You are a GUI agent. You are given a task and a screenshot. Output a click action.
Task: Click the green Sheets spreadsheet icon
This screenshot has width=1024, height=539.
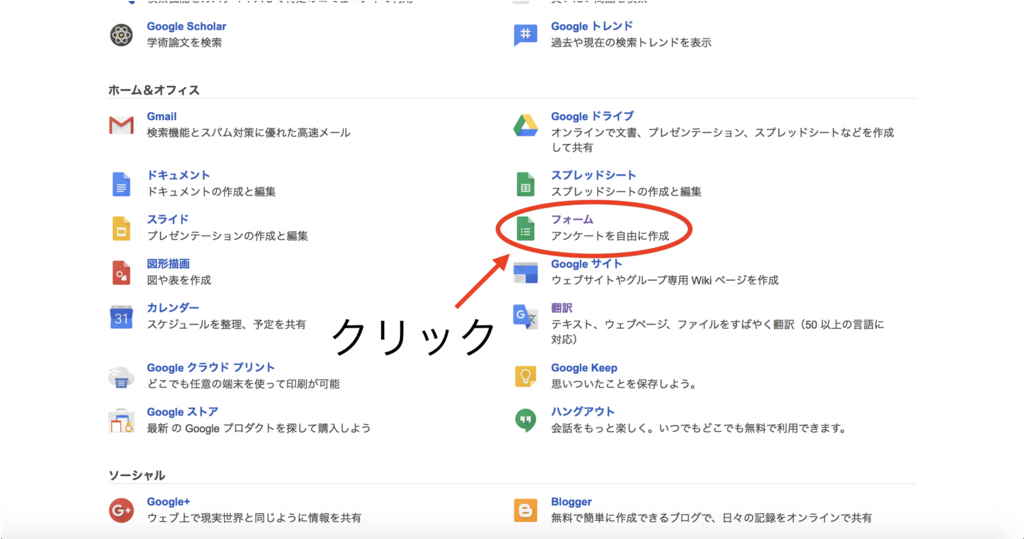pos(525,184)
